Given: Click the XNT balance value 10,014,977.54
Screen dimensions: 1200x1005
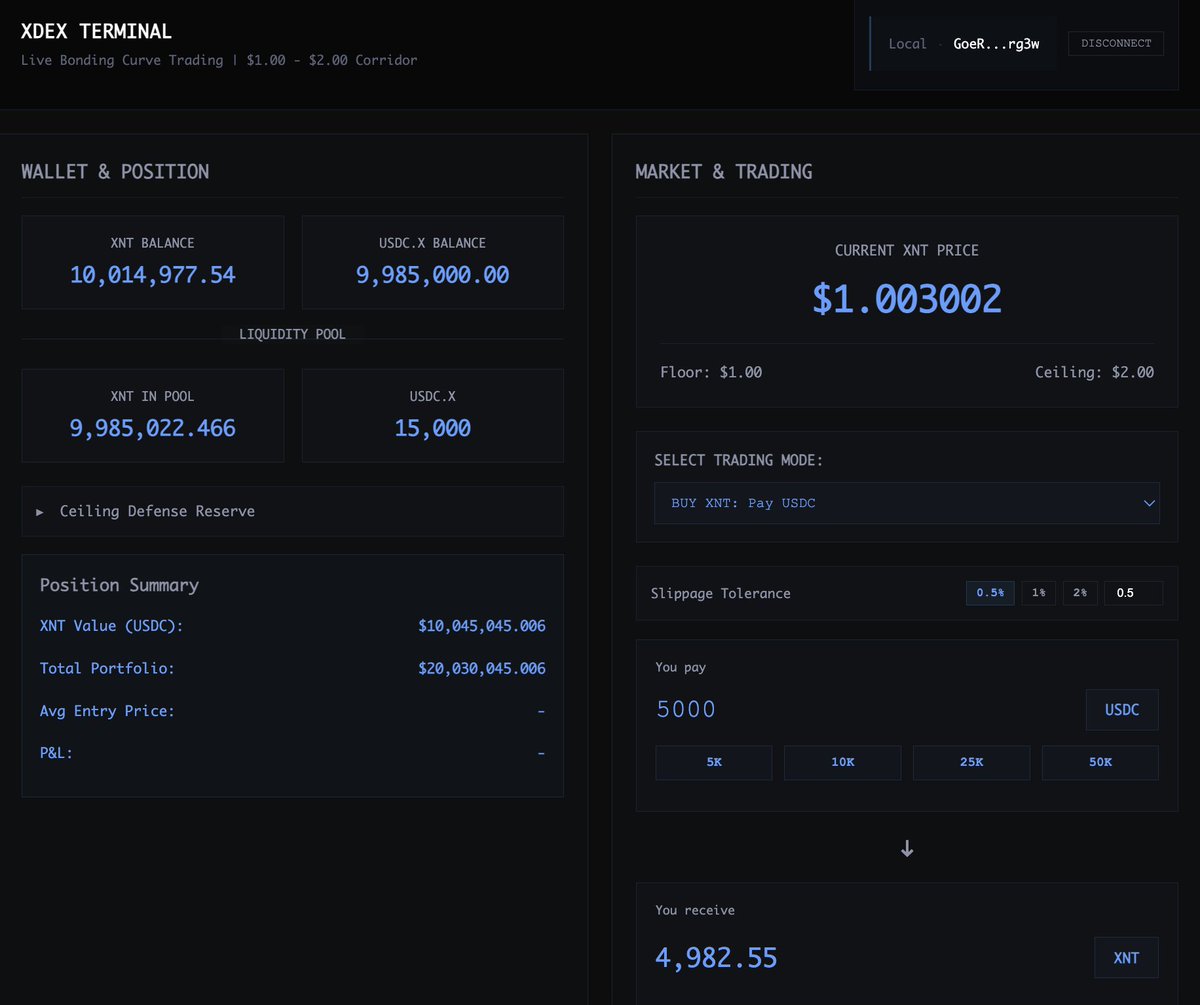Looking at the screenshot, I should tap(153, 275).
